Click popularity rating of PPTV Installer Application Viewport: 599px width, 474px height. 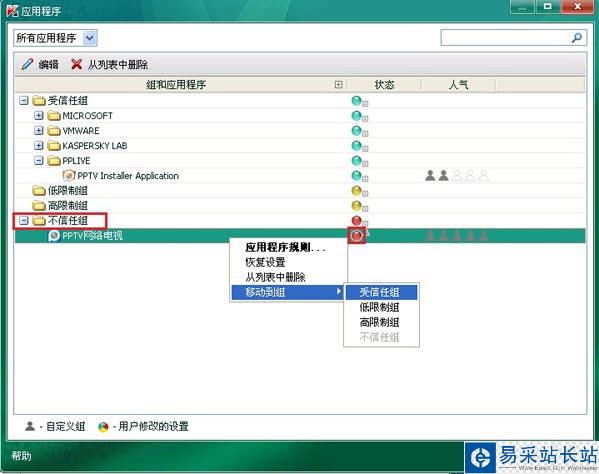(x=457, y=176)
